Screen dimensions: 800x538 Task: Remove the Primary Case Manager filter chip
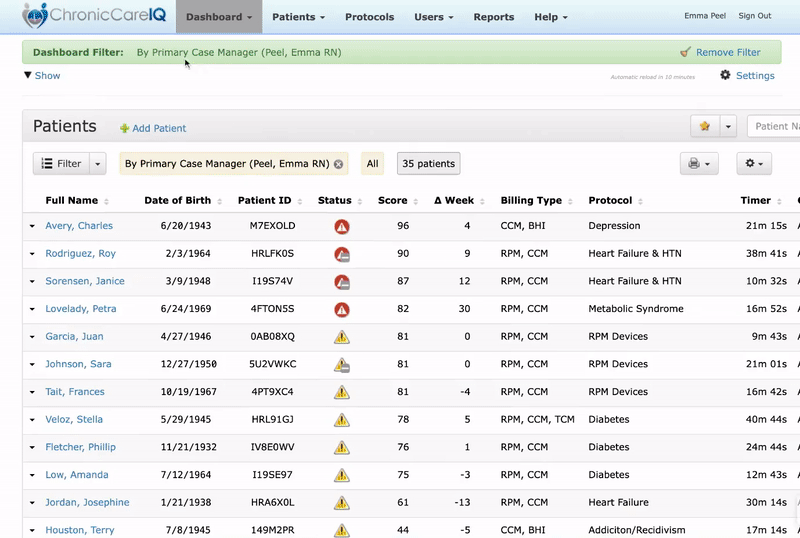click(x=338, y=164)
